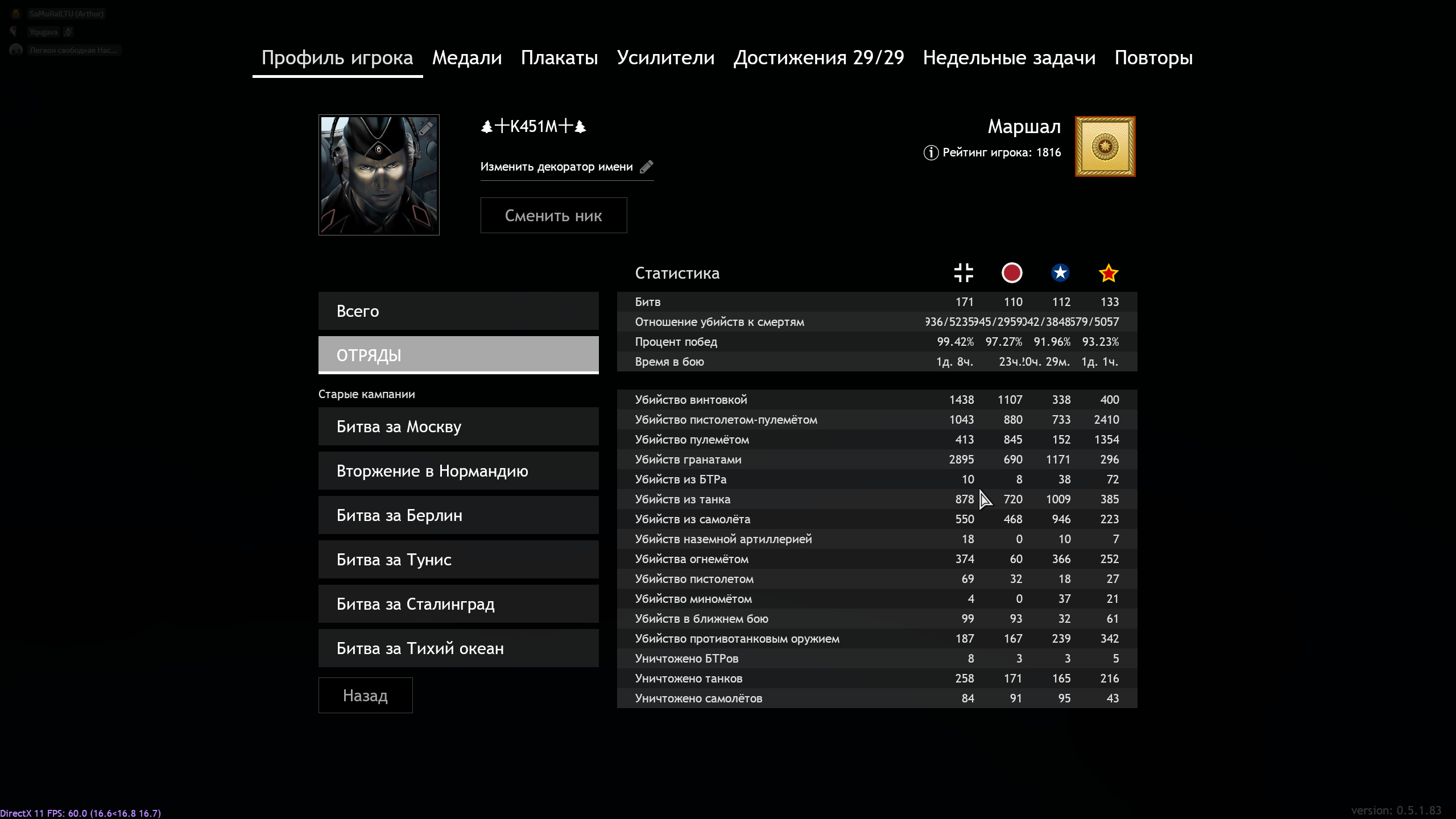Select the Битва за Москву campaign
This screenshot has height=819, width=1456.
458,427
